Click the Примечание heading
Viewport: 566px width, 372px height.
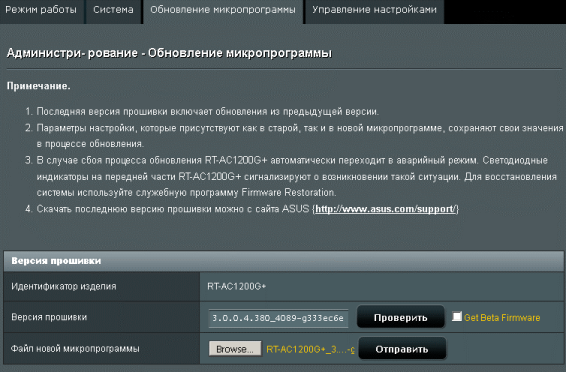pos(39,86)
